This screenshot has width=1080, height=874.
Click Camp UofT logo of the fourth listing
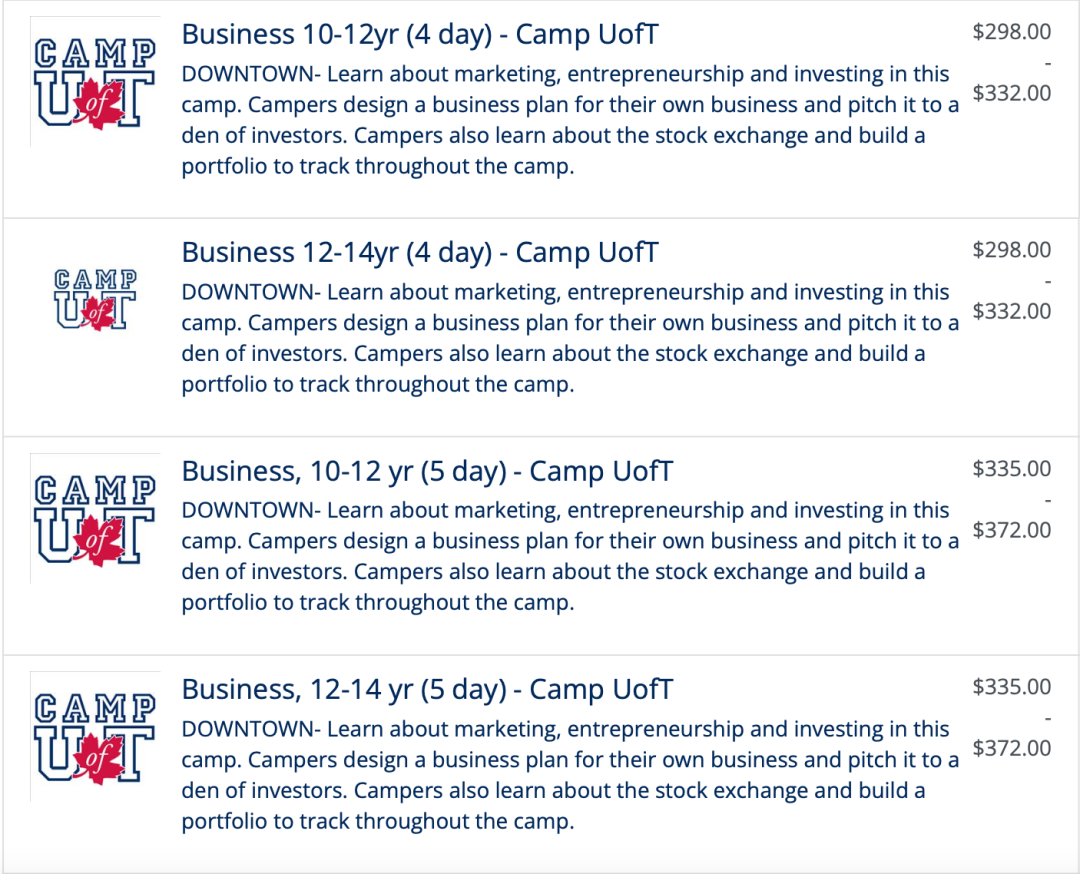click(95, 737)
